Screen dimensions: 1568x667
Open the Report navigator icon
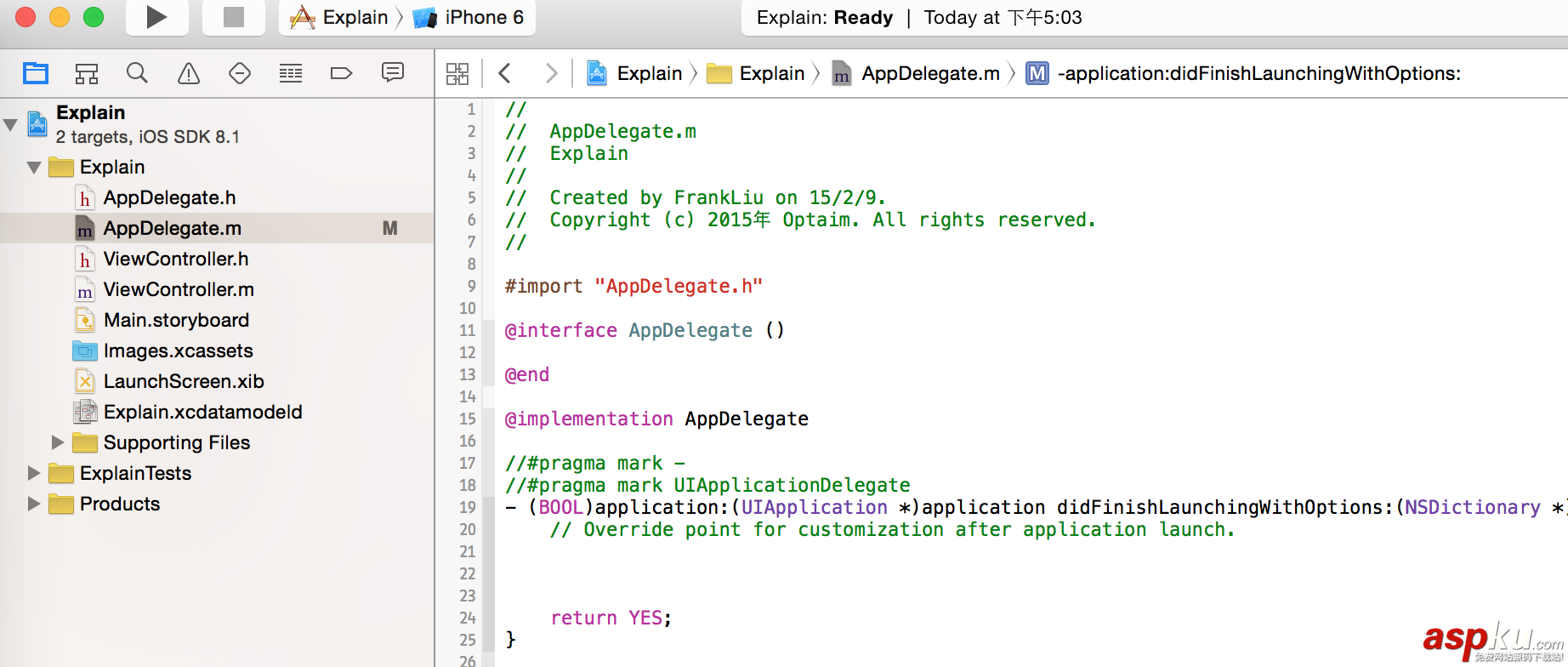(393, 74)
